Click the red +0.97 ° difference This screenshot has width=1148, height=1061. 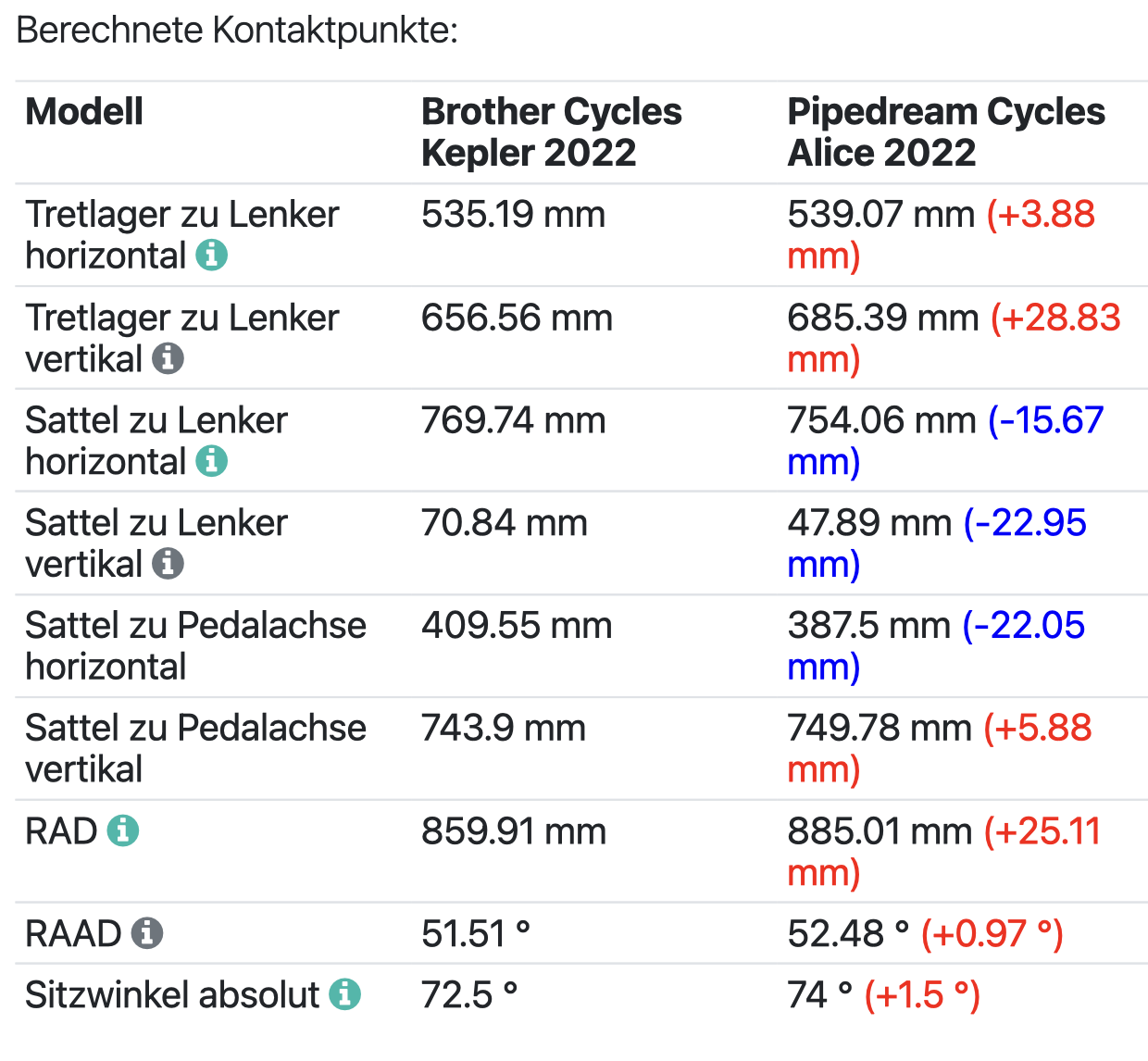(992, 933)
